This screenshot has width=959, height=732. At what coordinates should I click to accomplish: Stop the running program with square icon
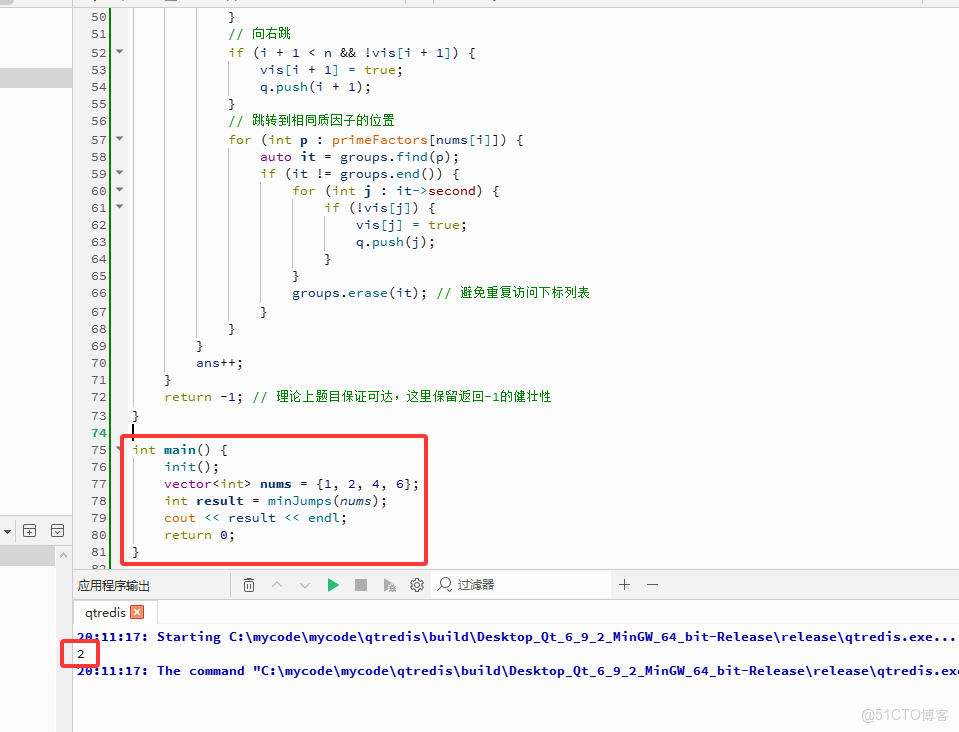[361, 585]
